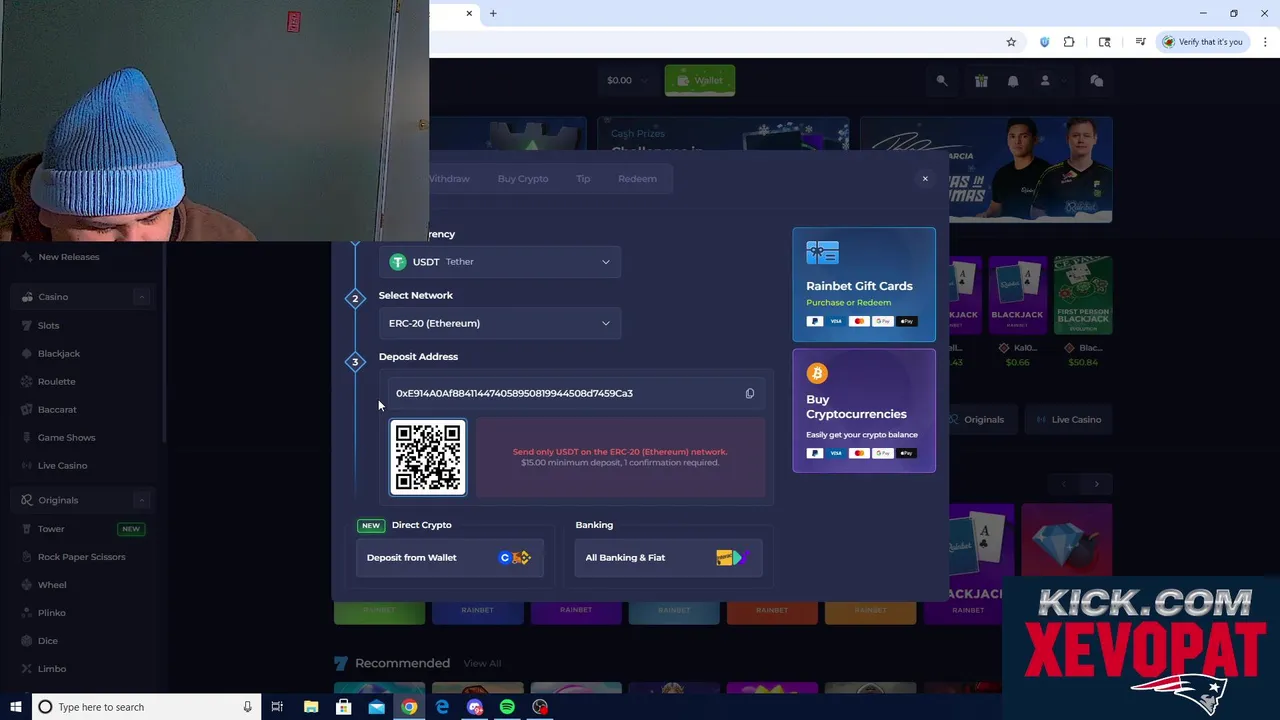The height and width of the screenshot is (720, 1280).
Task: Open the Chrome three-dot menu
Action: pyautogui.click(x=1266, y=42)
